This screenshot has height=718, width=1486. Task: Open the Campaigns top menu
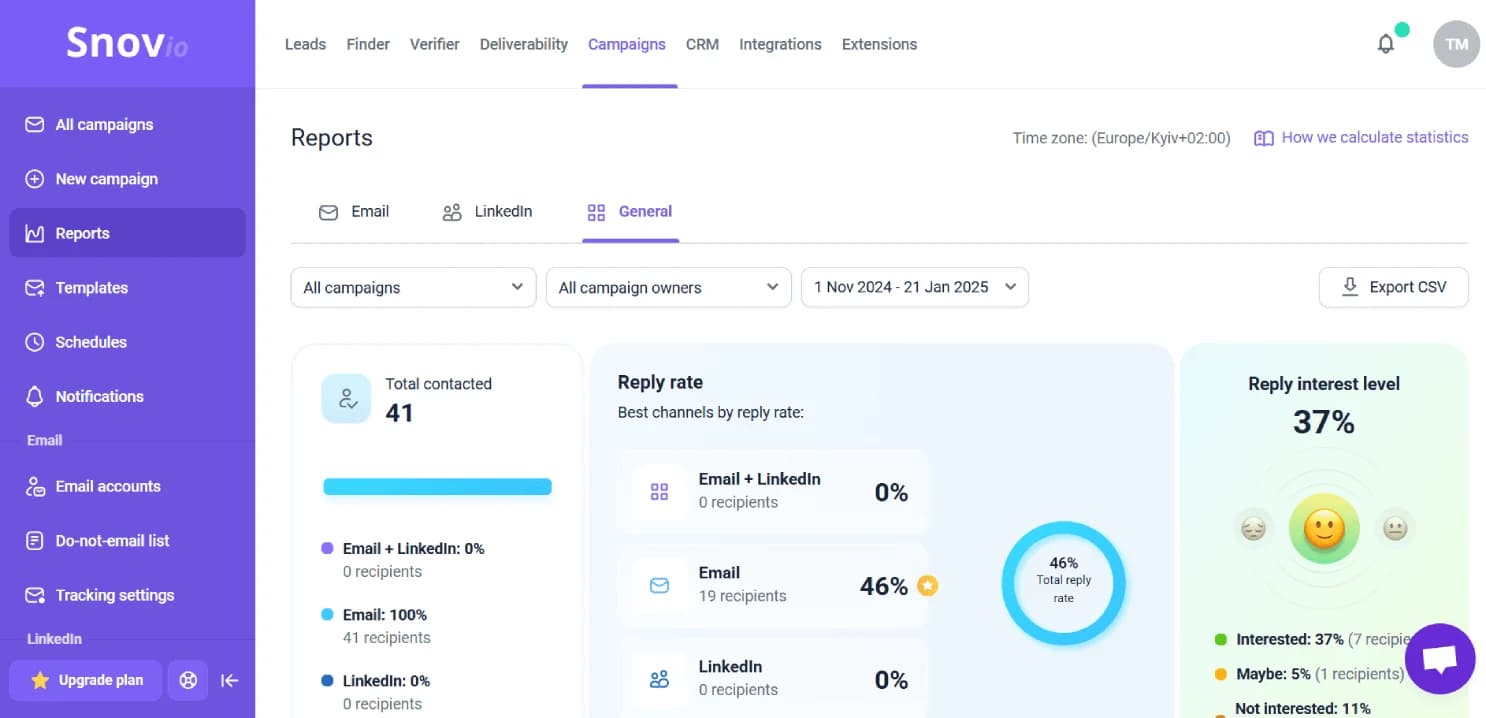pyautogui.click(x=627, y=44)
